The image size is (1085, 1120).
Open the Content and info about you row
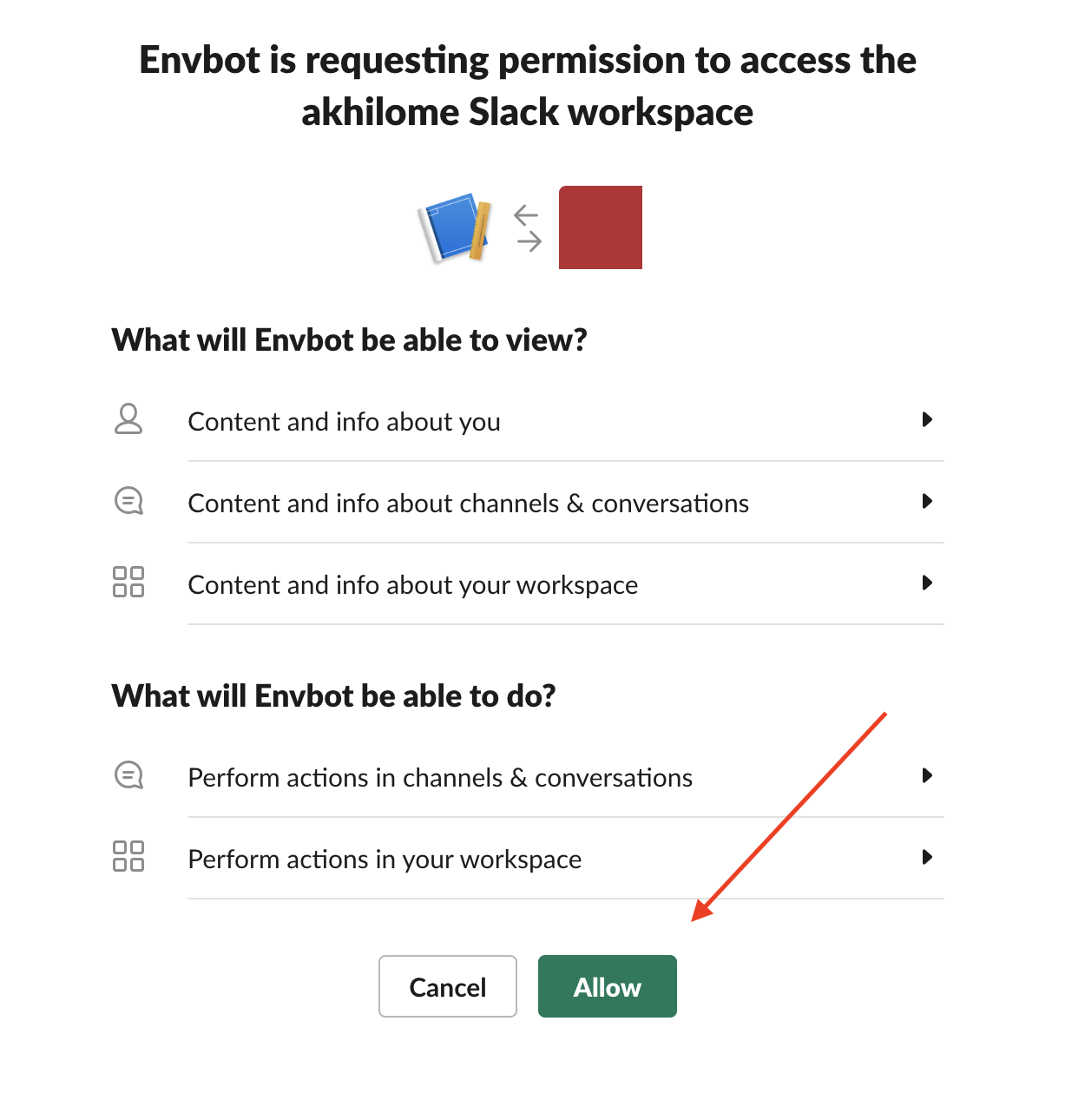pos(344,422)
